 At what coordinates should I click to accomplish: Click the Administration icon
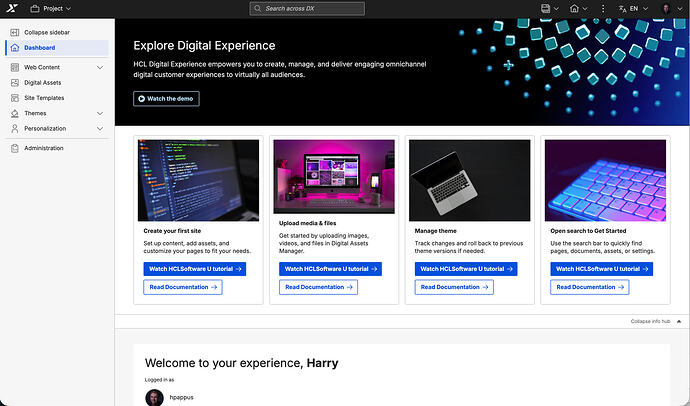pos(15,148)
